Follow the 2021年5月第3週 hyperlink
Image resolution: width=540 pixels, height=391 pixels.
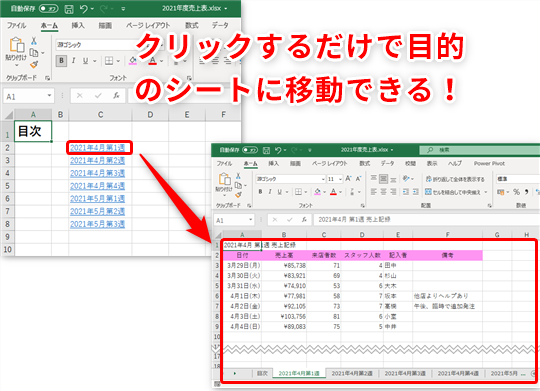pos(97,224)
